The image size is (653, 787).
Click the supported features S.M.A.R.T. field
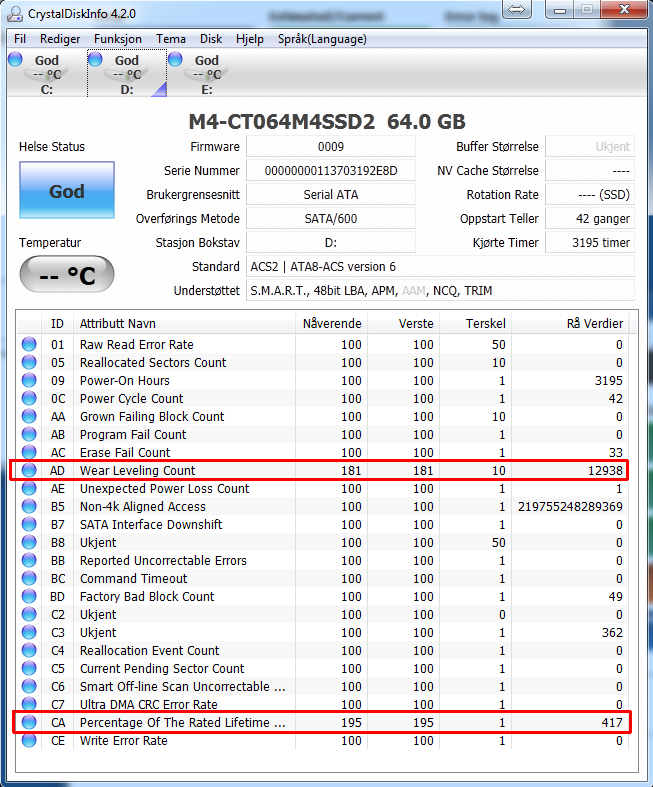tap(440, 291)
